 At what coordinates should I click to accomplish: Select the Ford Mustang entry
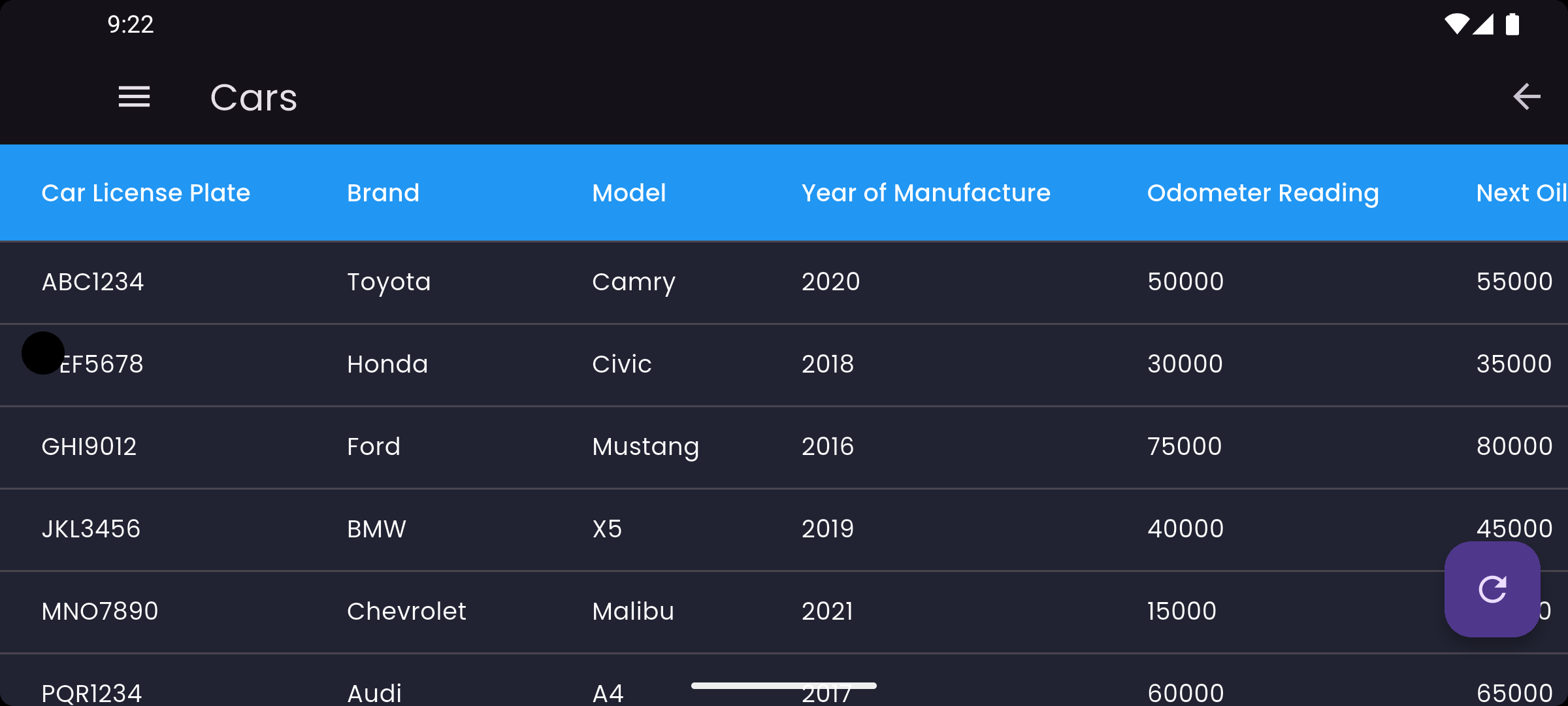click(373, 446)
